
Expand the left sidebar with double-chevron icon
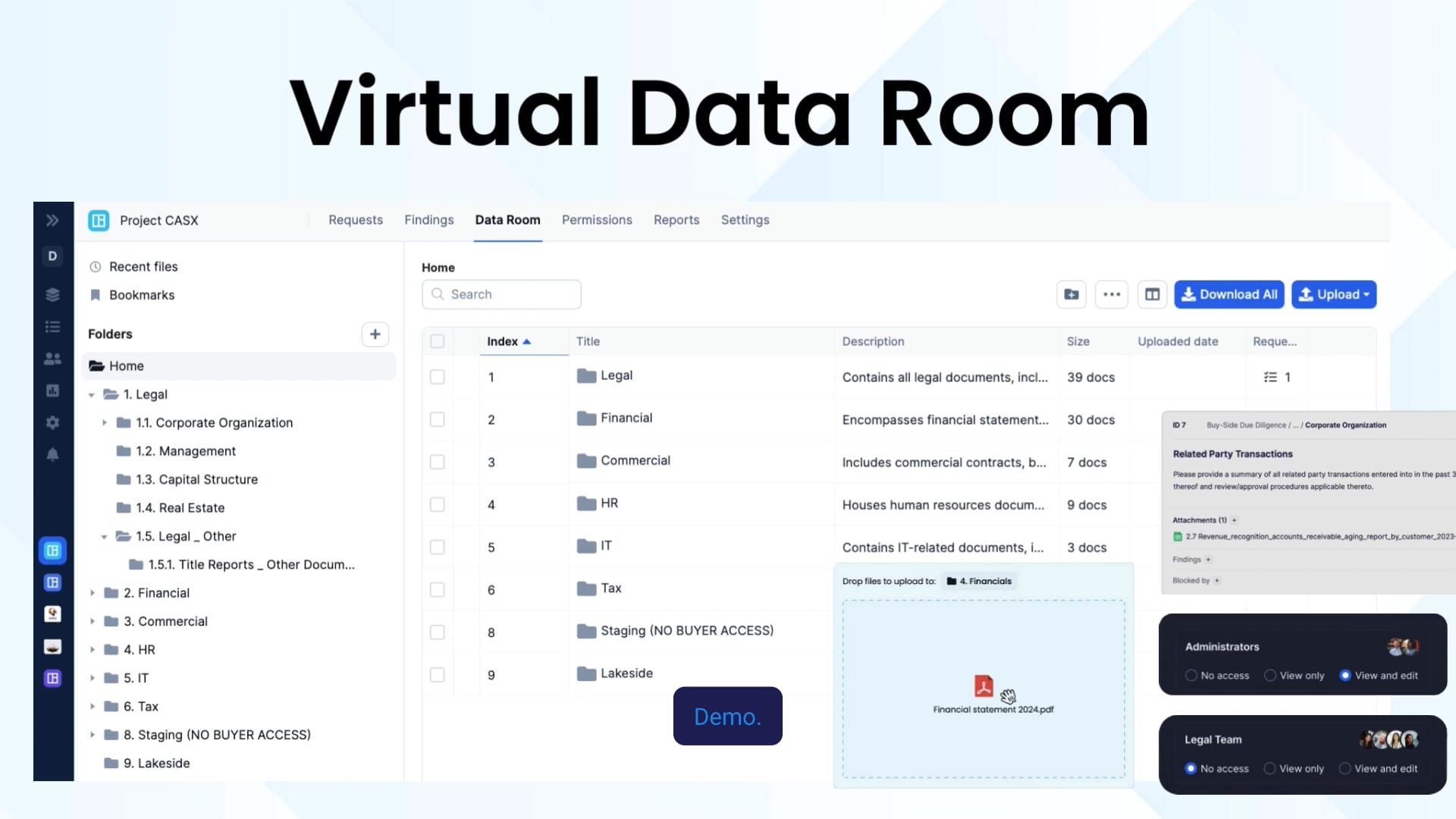pyautogui.click(x=52, y=221)
